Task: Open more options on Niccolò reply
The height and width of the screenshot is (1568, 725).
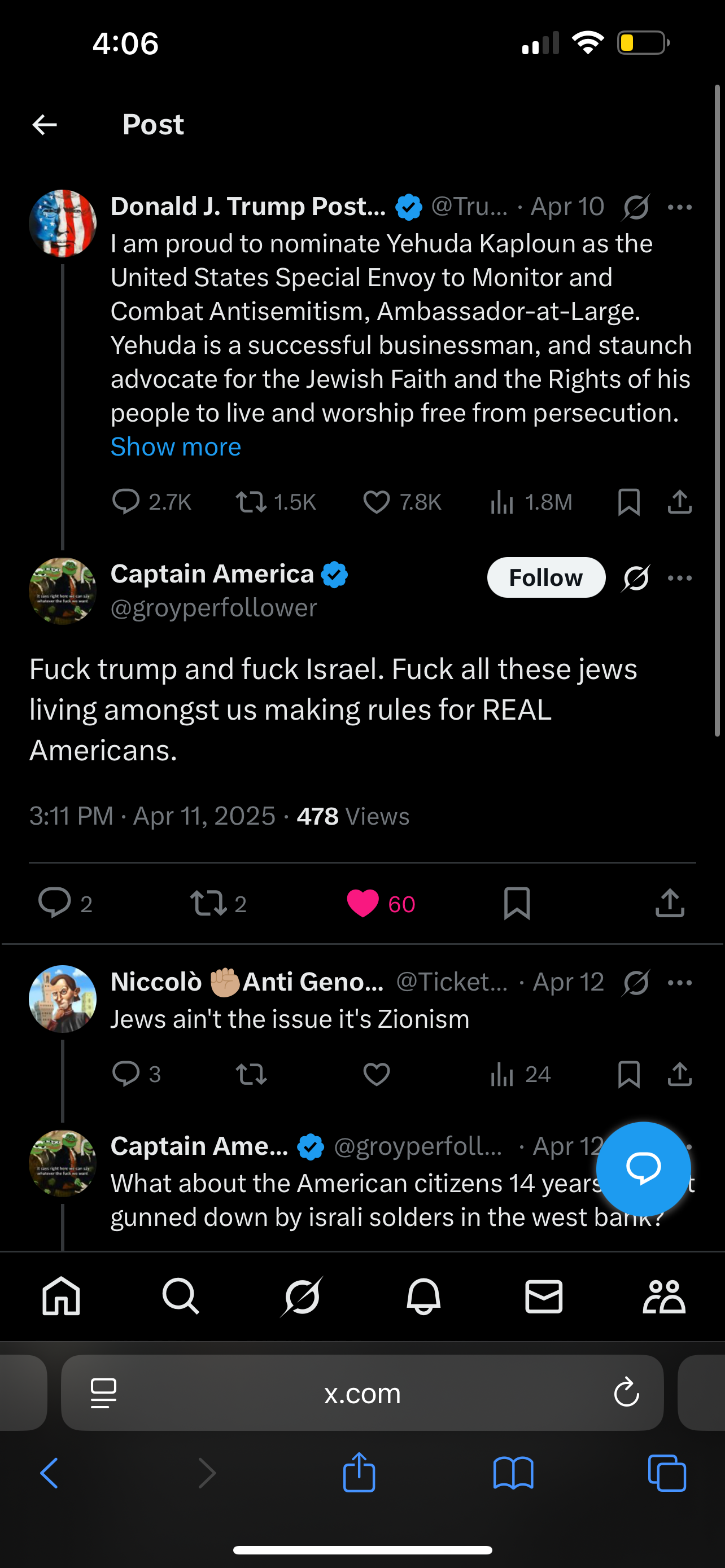Action: click(x=679, y=983)
